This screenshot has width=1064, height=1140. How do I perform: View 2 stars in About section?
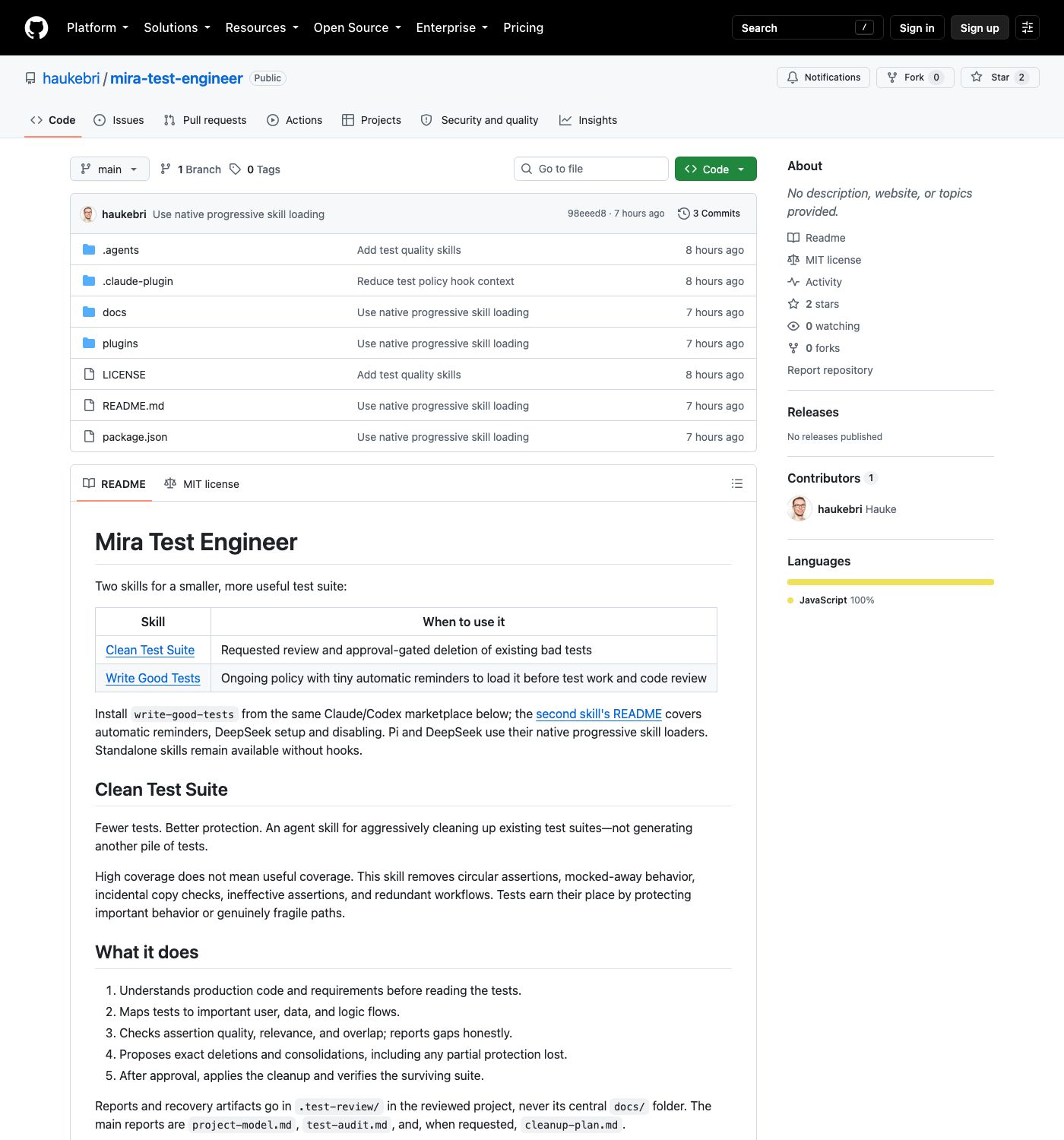point(813,304)
